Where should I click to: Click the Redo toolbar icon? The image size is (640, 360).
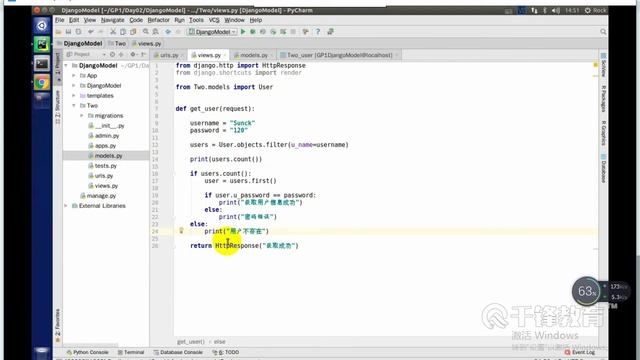tap(100, 32)
